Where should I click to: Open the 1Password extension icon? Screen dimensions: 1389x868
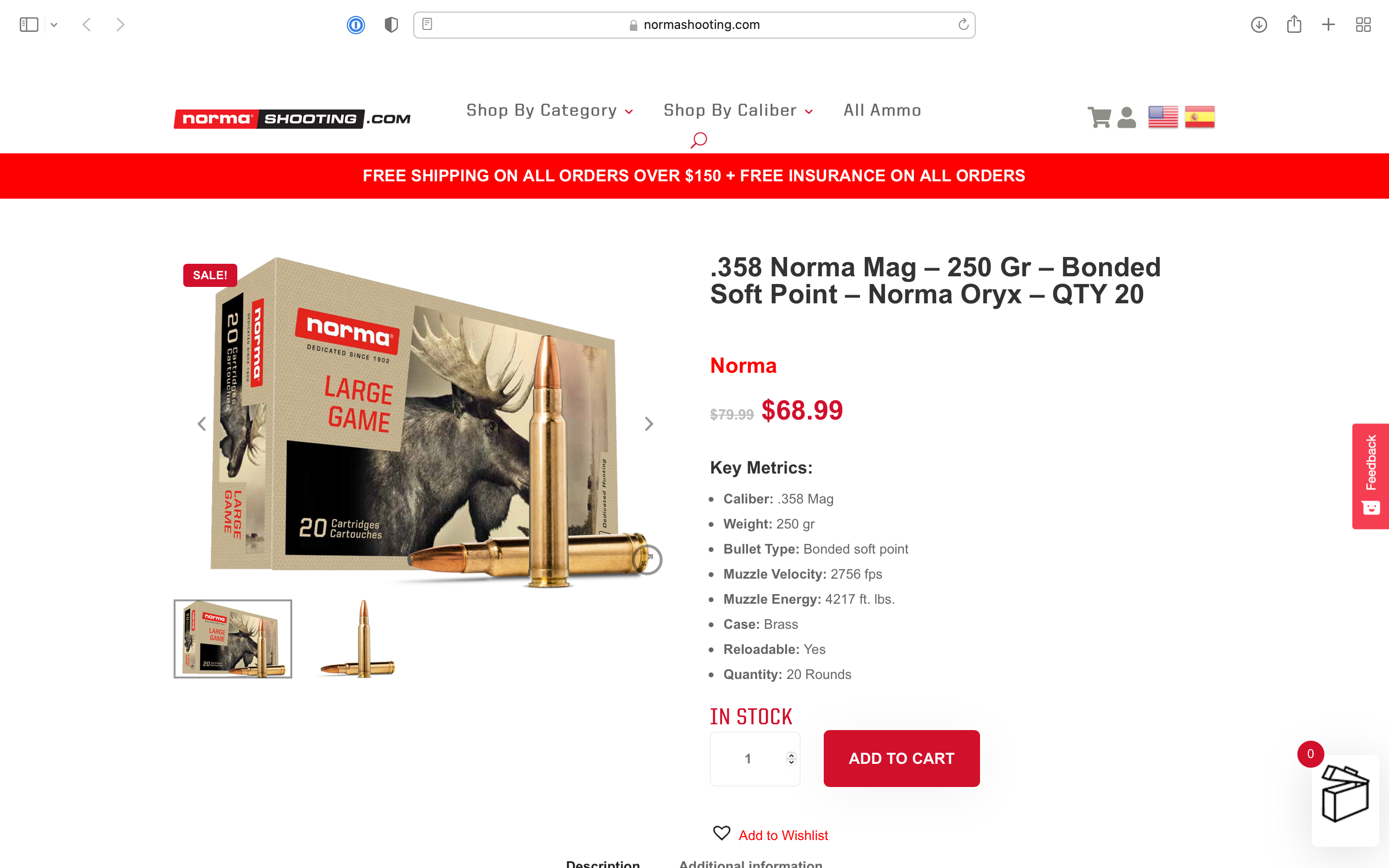(356, 25)
